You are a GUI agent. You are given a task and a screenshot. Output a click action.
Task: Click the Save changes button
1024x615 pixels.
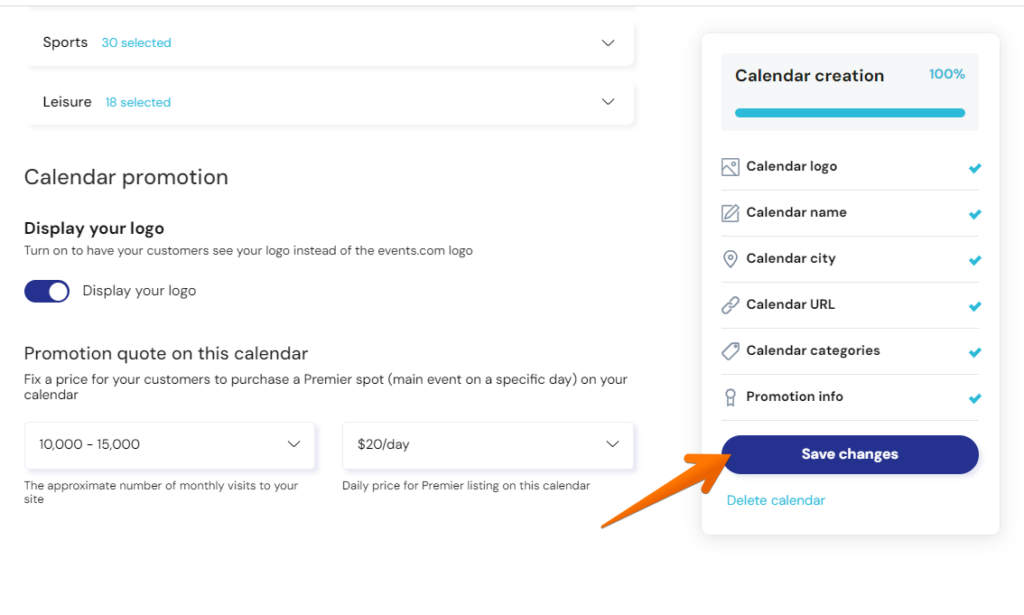(x=850, y=454)
